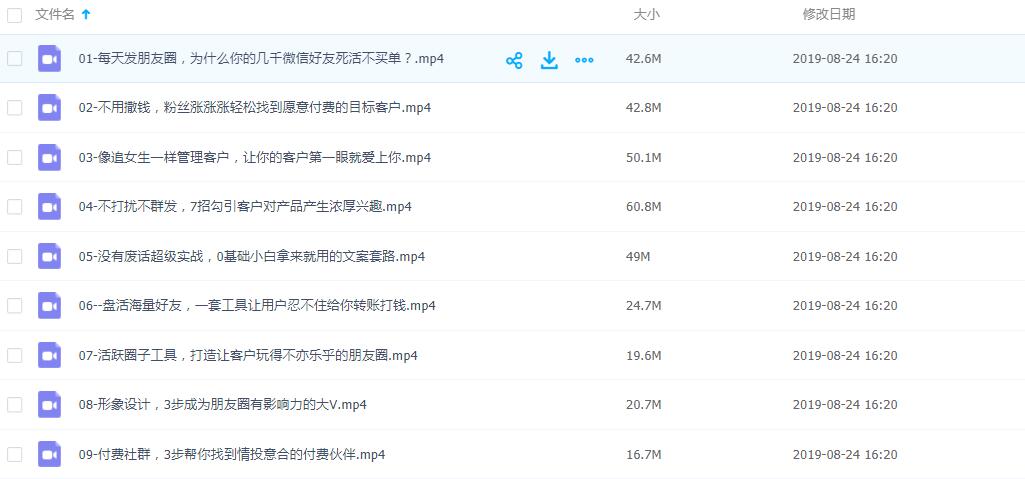Click the share icon on file 01

514,60
